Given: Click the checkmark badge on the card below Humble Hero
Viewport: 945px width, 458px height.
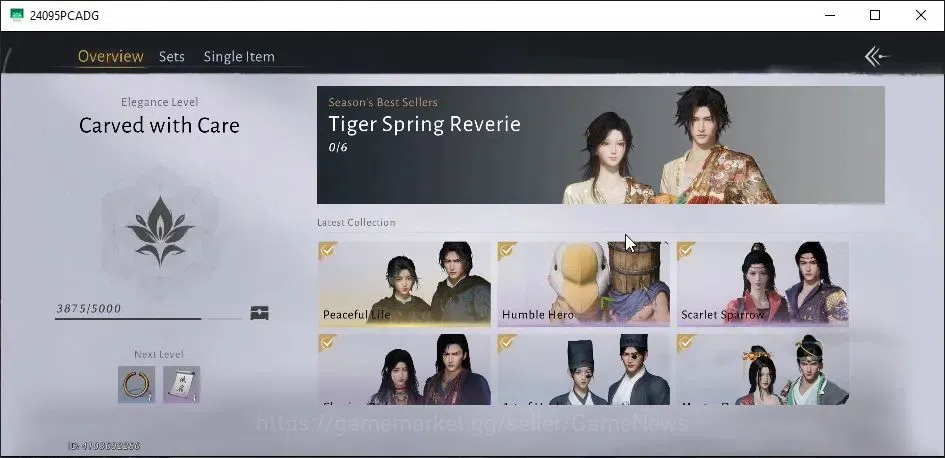Looking at the screenshot, I should [506, 342].
